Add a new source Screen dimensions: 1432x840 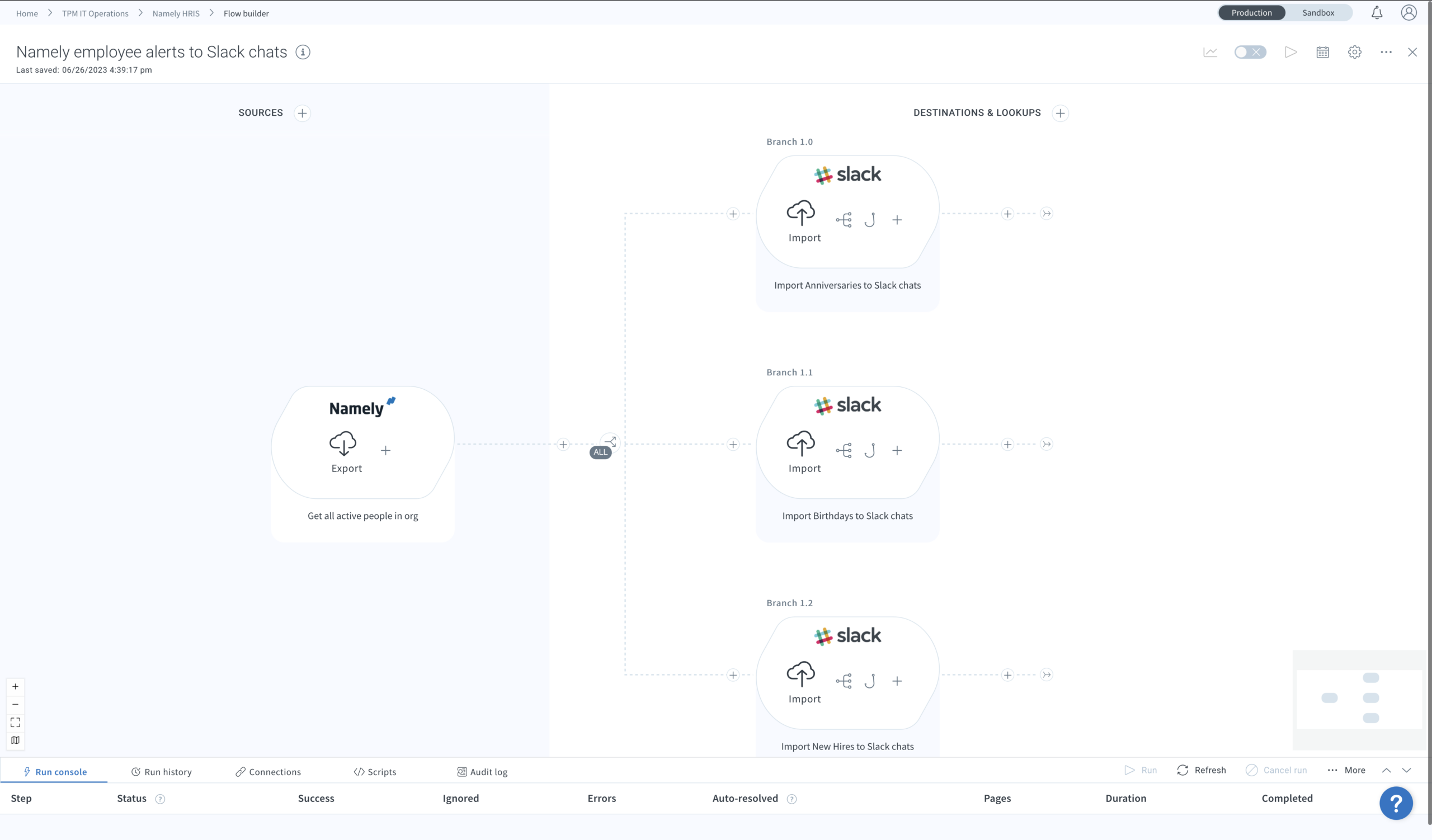(302, 113)
